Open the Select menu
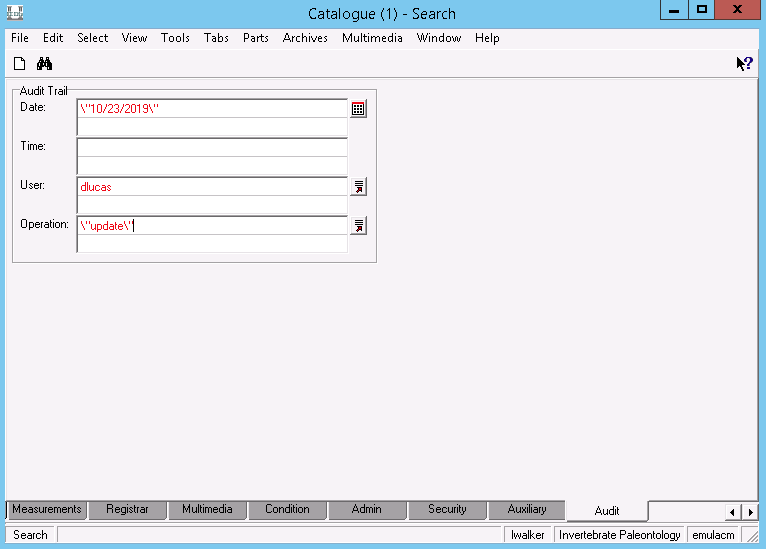Image resolution: width=766 pixels, height=549 pixels. coord(93,38)
